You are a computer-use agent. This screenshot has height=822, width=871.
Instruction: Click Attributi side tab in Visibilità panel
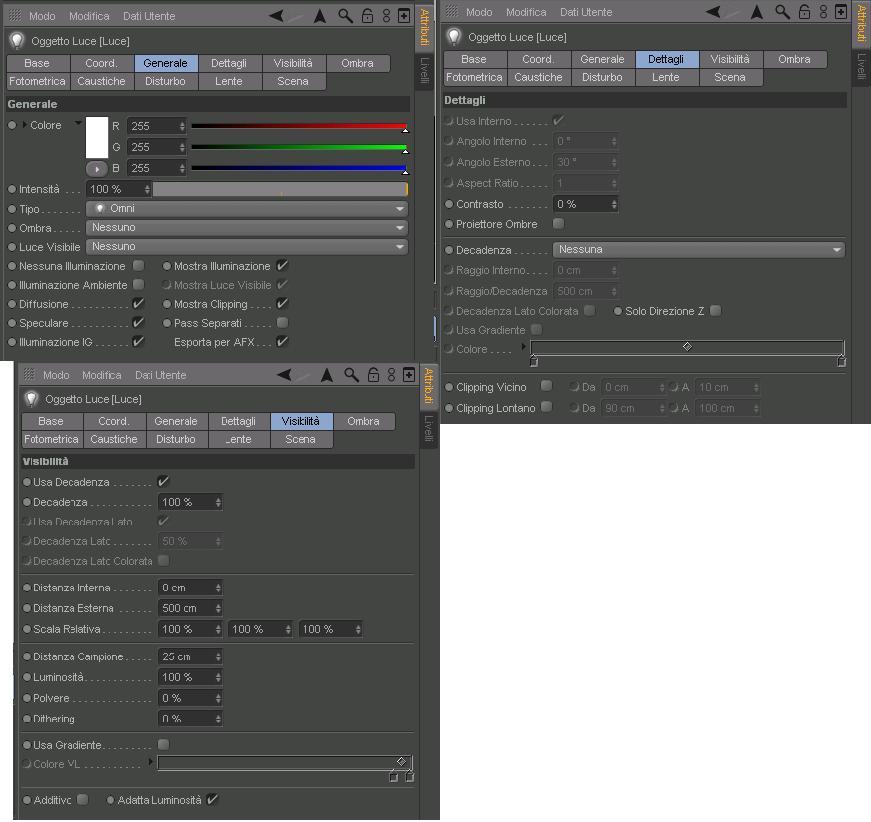coord(428,386)
